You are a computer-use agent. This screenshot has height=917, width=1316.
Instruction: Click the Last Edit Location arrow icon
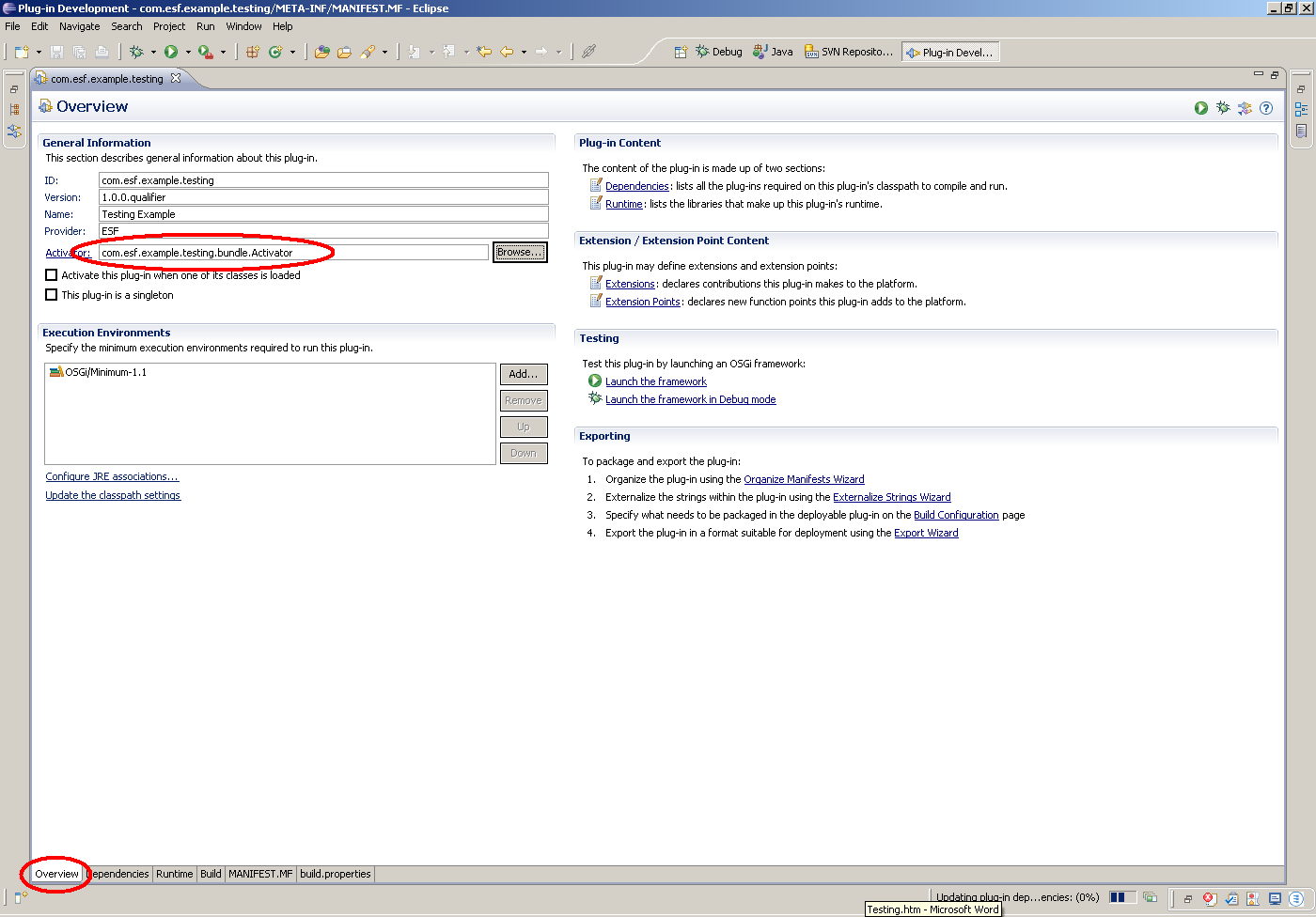pyautogui.click(x=484, y=52)
